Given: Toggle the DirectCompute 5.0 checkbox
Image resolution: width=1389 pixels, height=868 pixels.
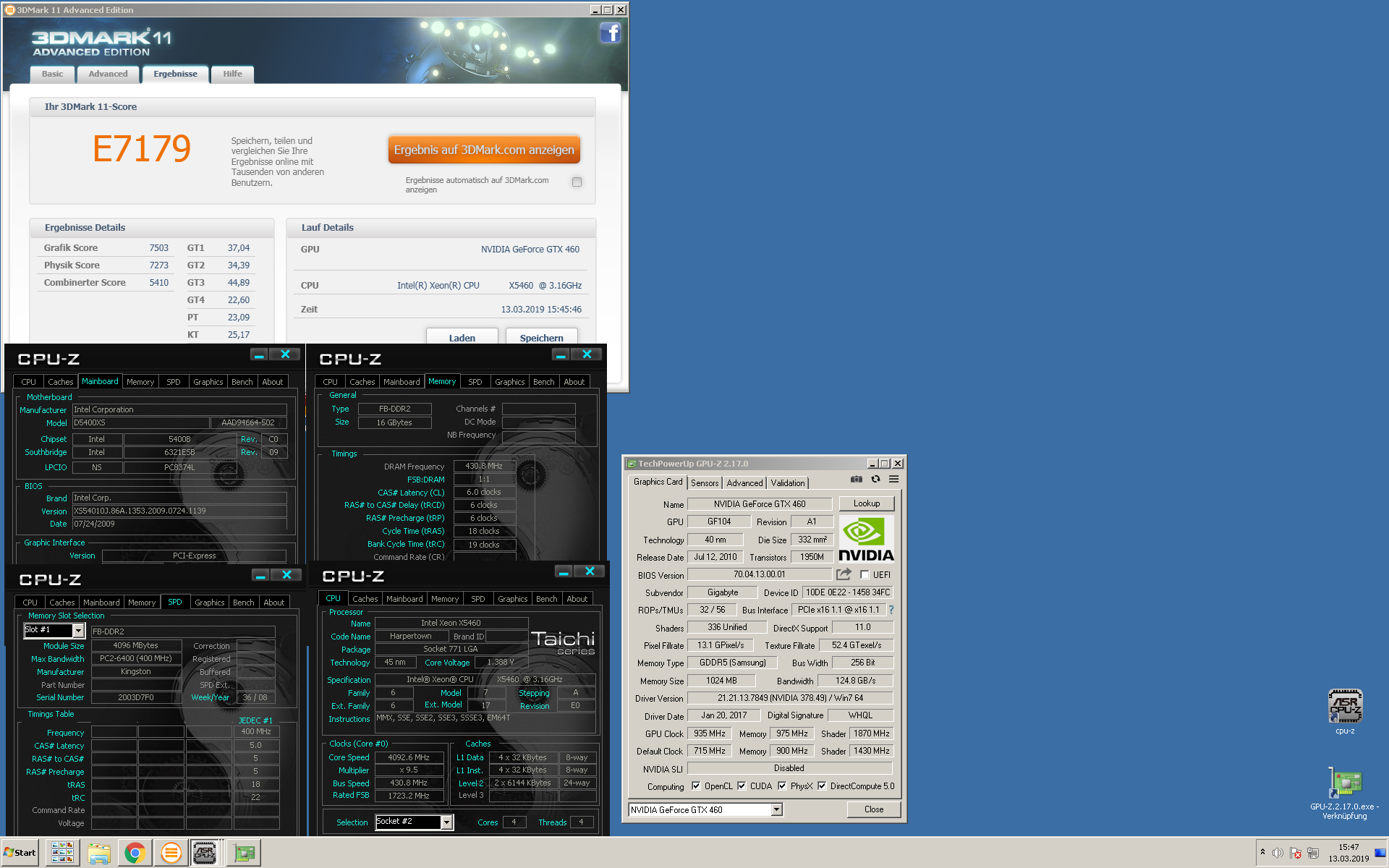Looking at the screenshot, I should point(822,786).
